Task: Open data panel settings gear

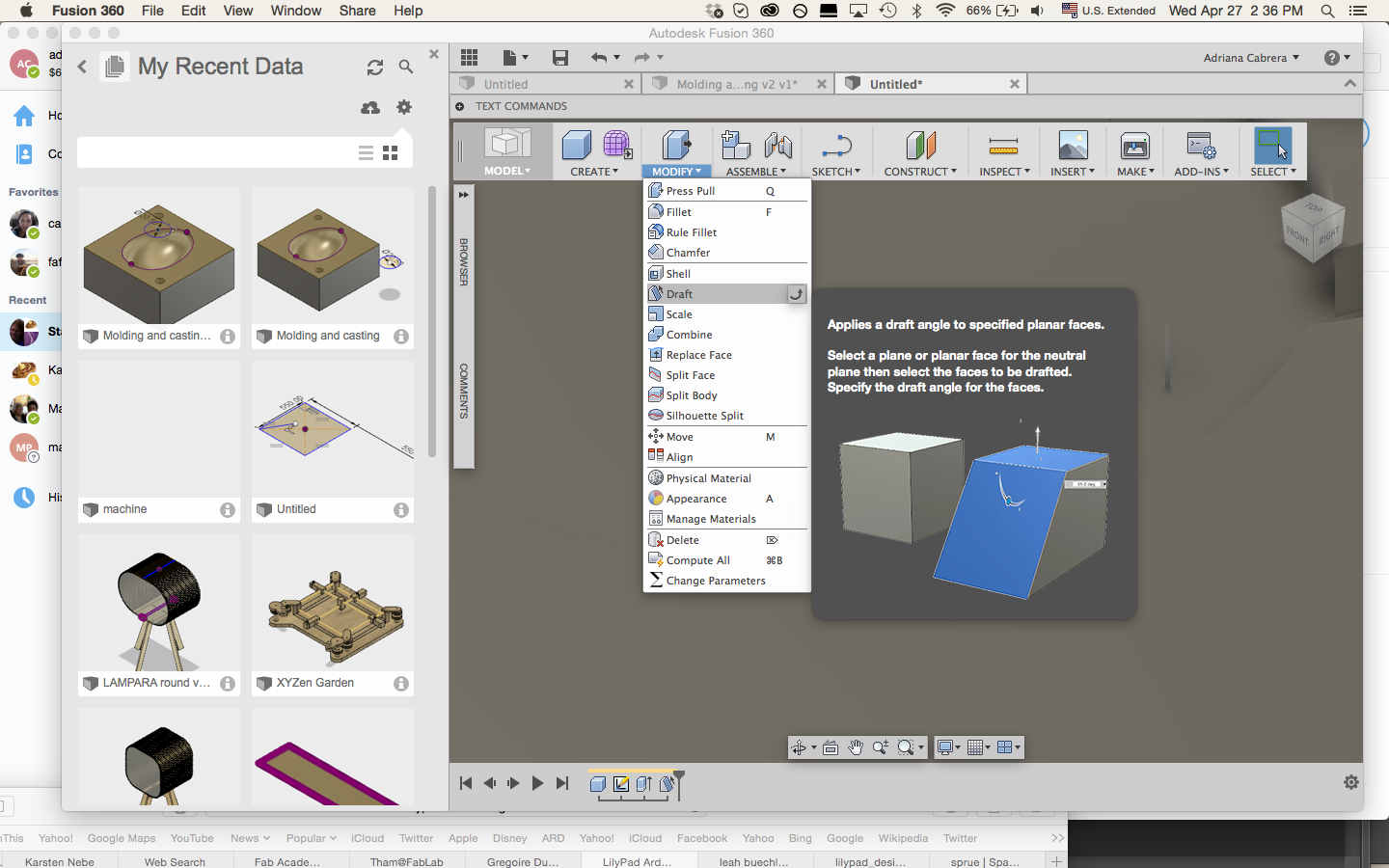Action: point(404,107)
